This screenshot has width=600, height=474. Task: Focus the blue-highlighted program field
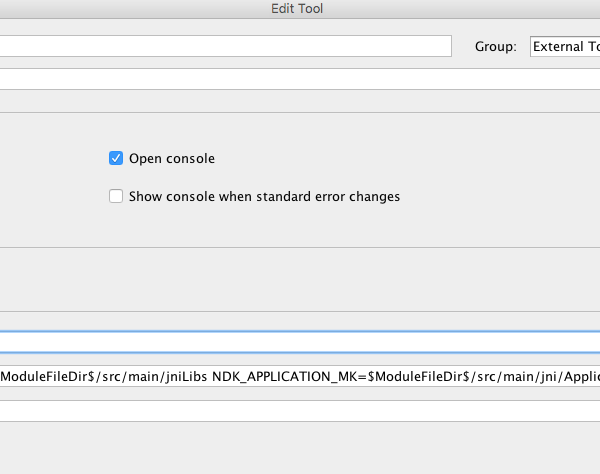[x=300, y=342]
